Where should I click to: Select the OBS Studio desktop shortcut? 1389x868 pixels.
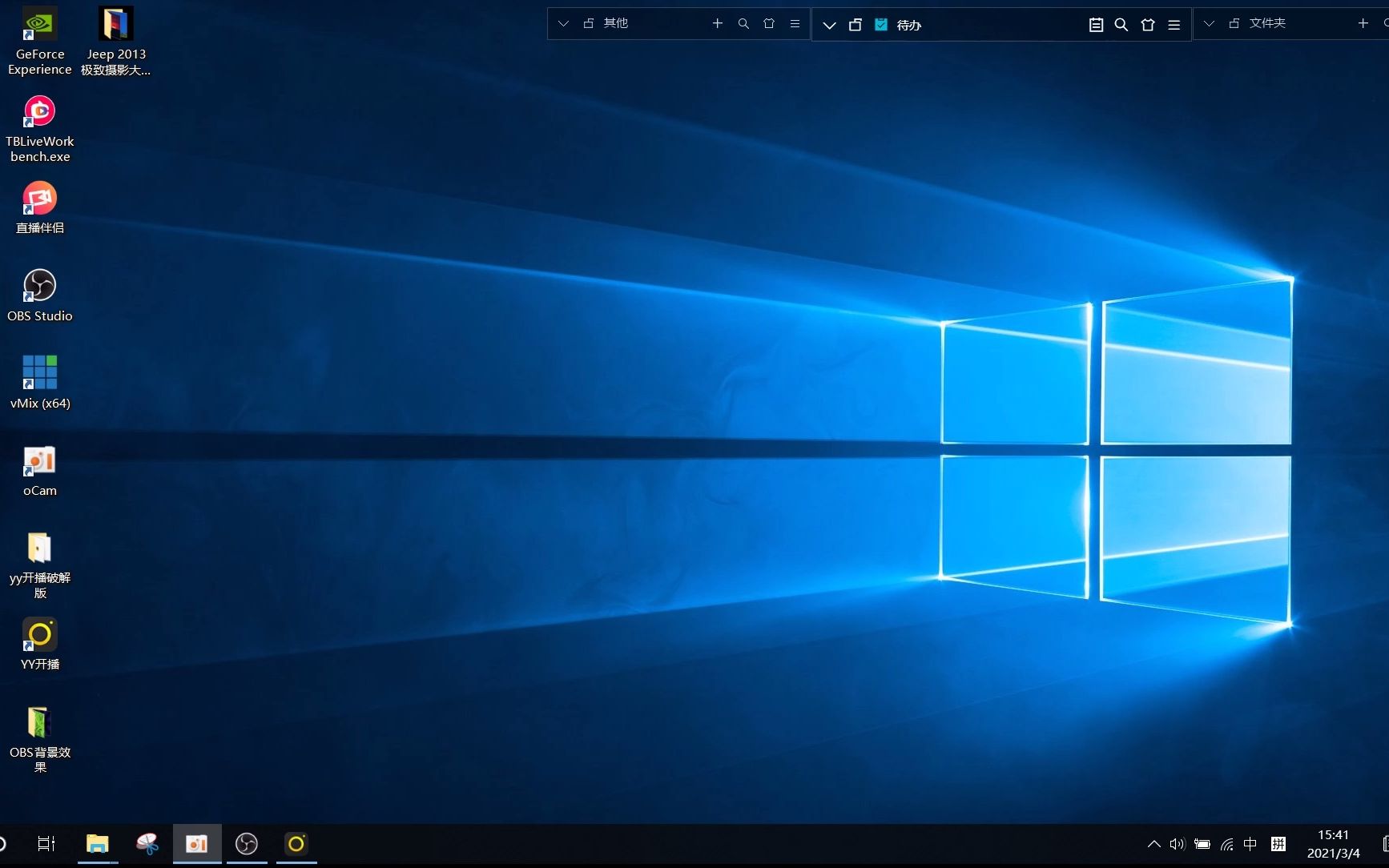tap(39, 295)
